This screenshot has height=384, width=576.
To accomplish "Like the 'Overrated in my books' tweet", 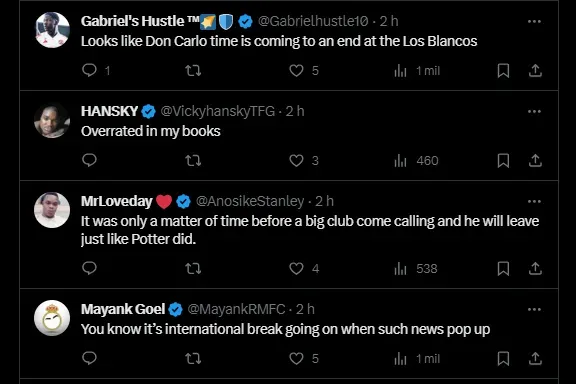I will click(x=296, y=161).
